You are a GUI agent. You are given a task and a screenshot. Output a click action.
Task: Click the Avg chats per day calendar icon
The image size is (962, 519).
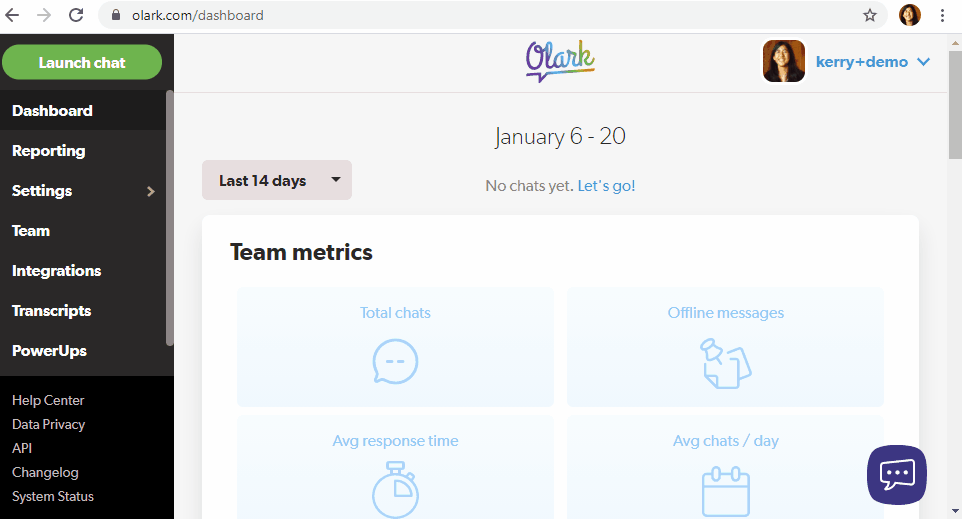[x=725, y=491]
